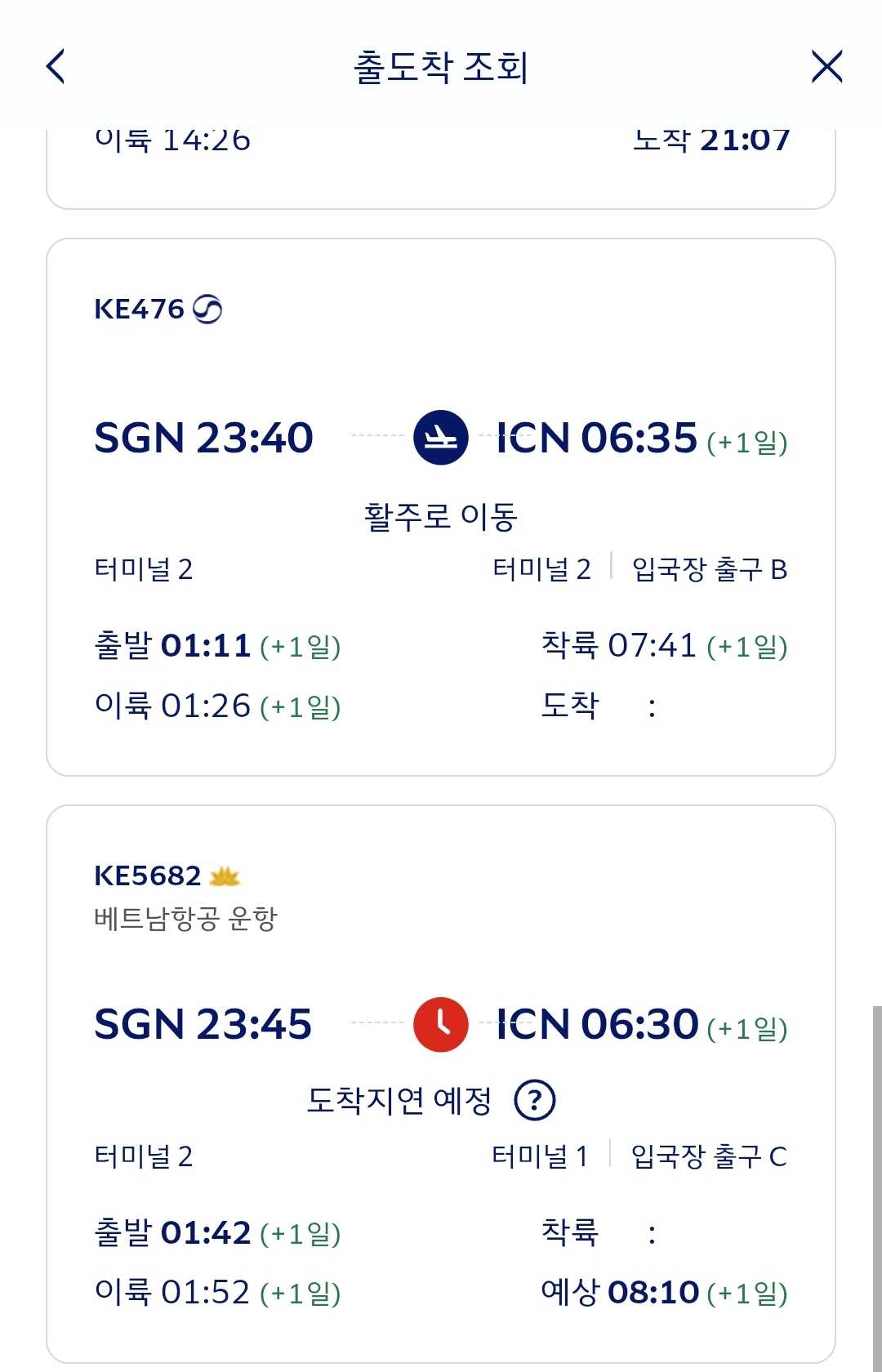
Task: Tap 입국장 출구 B for KE476
Action: 709,569
